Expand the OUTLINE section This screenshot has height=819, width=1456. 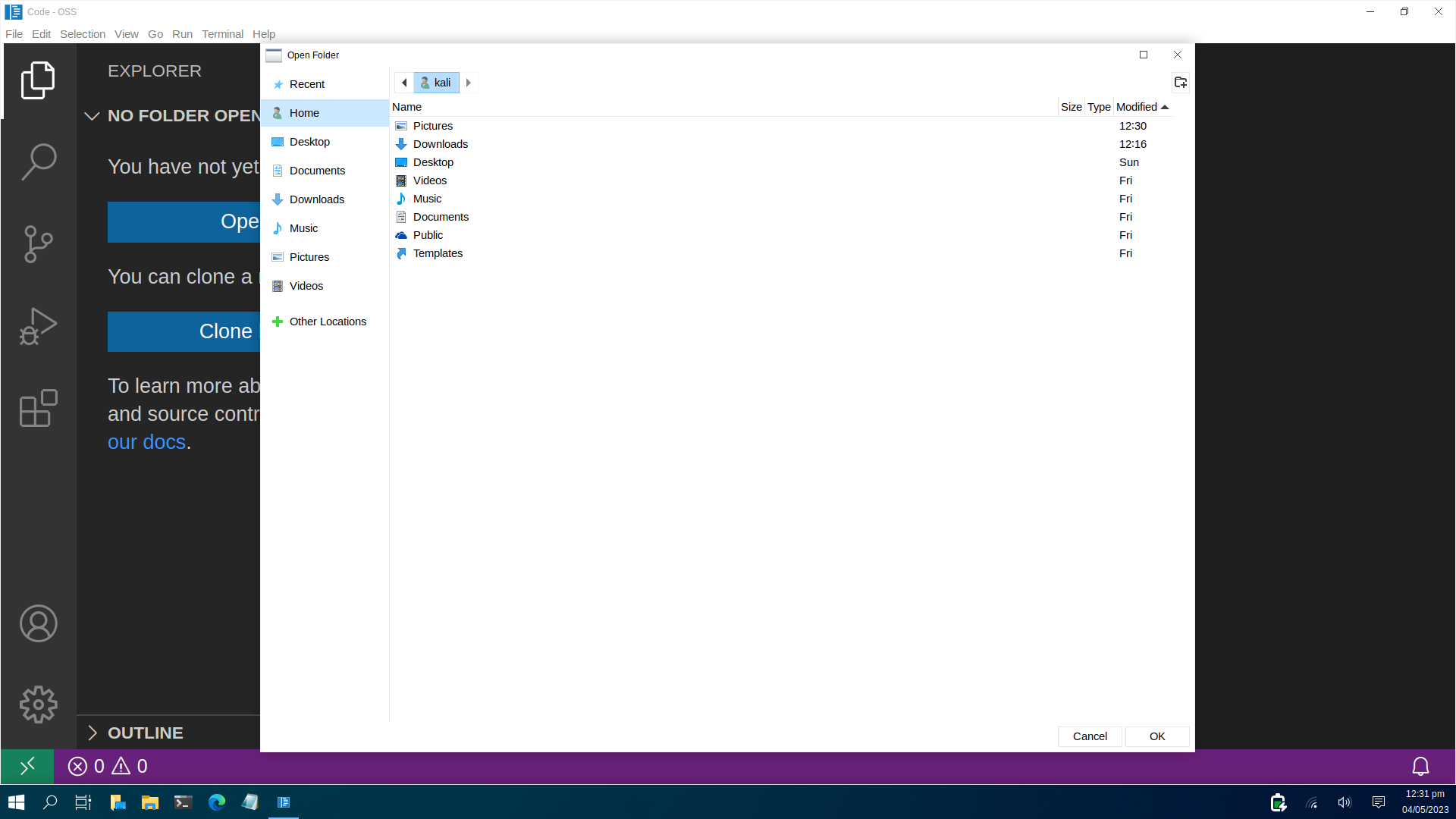(x=93, y=733)
